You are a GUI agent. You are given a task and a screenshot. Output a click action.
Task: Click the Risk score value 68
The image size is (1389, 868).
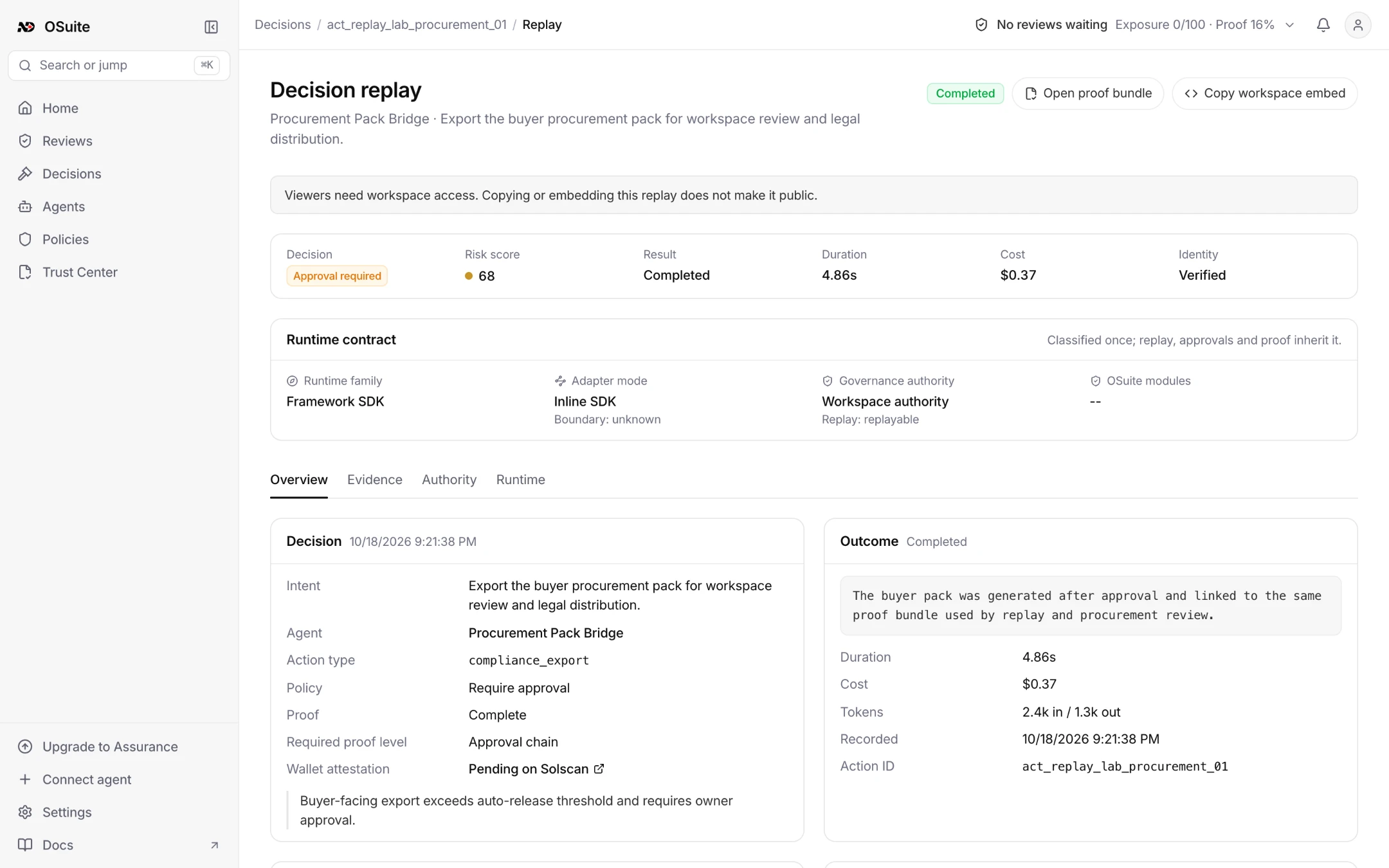487,276
